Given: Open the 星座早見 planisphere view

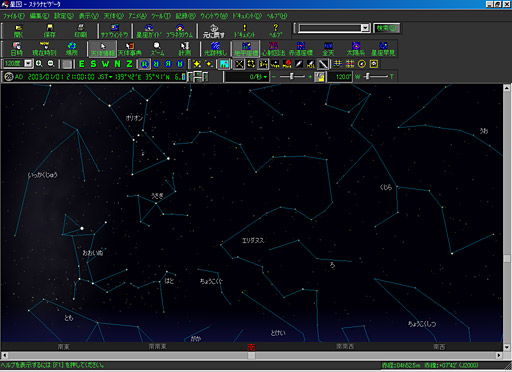Looking at the screenshot, I should coord(383,49).
